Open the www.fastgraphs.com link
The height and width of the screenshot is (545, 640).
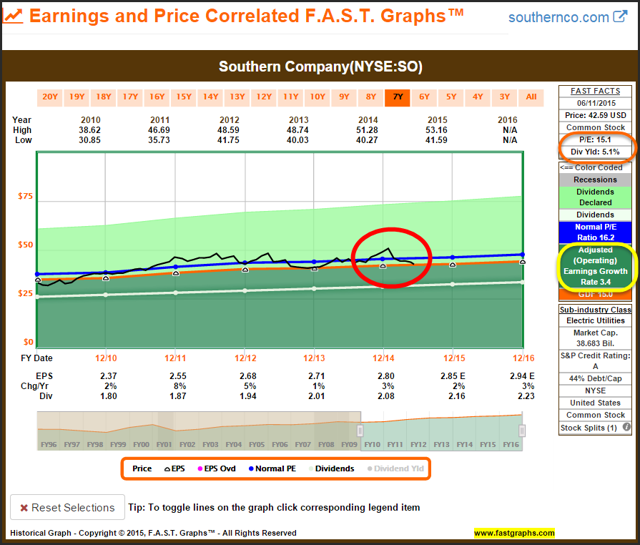pyautogui.click(x=514, y=533)
